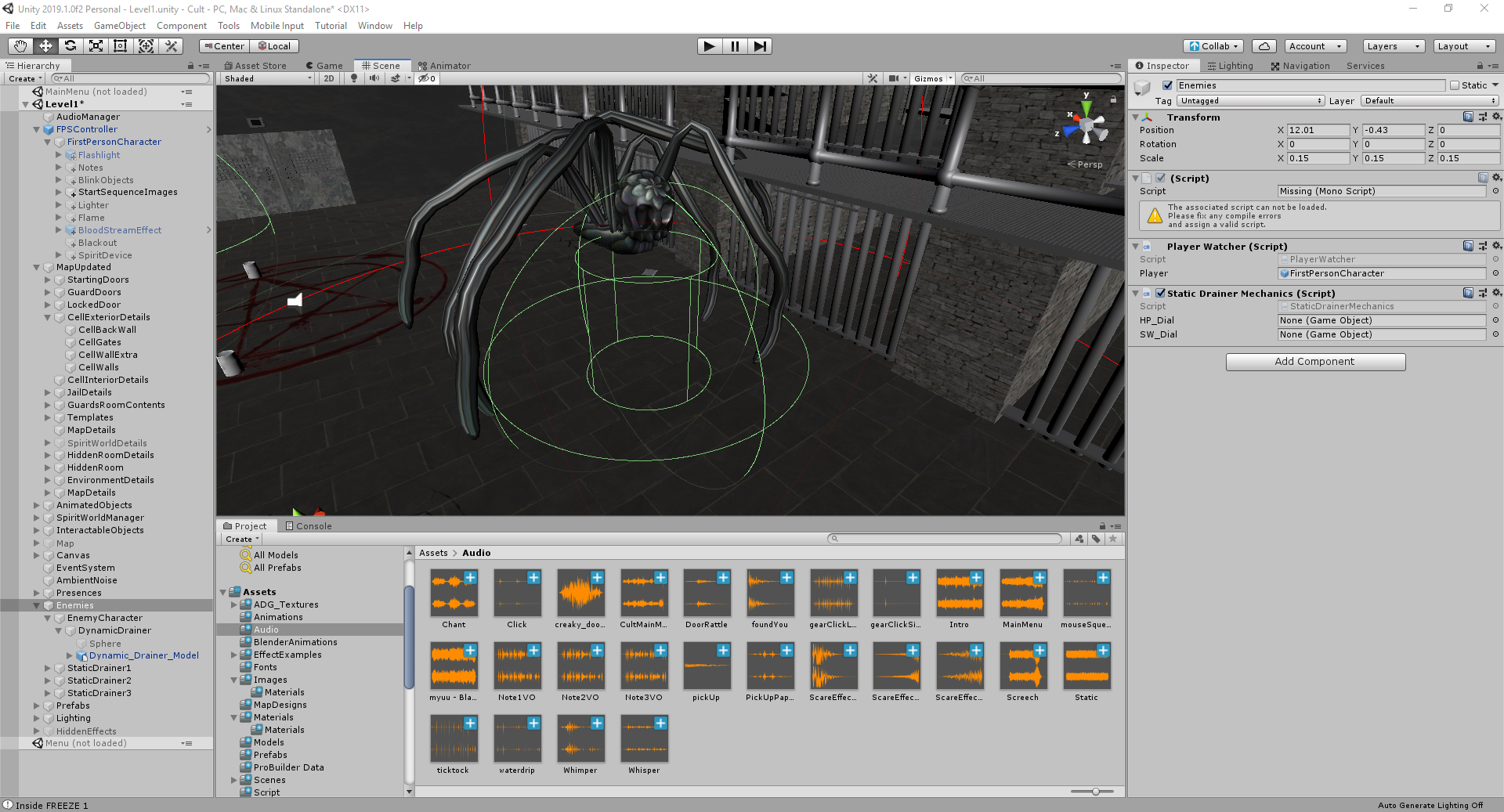Toggle 2D scene view mode
The height and width of the screenshot is (812, 1504).
(329, 78)
